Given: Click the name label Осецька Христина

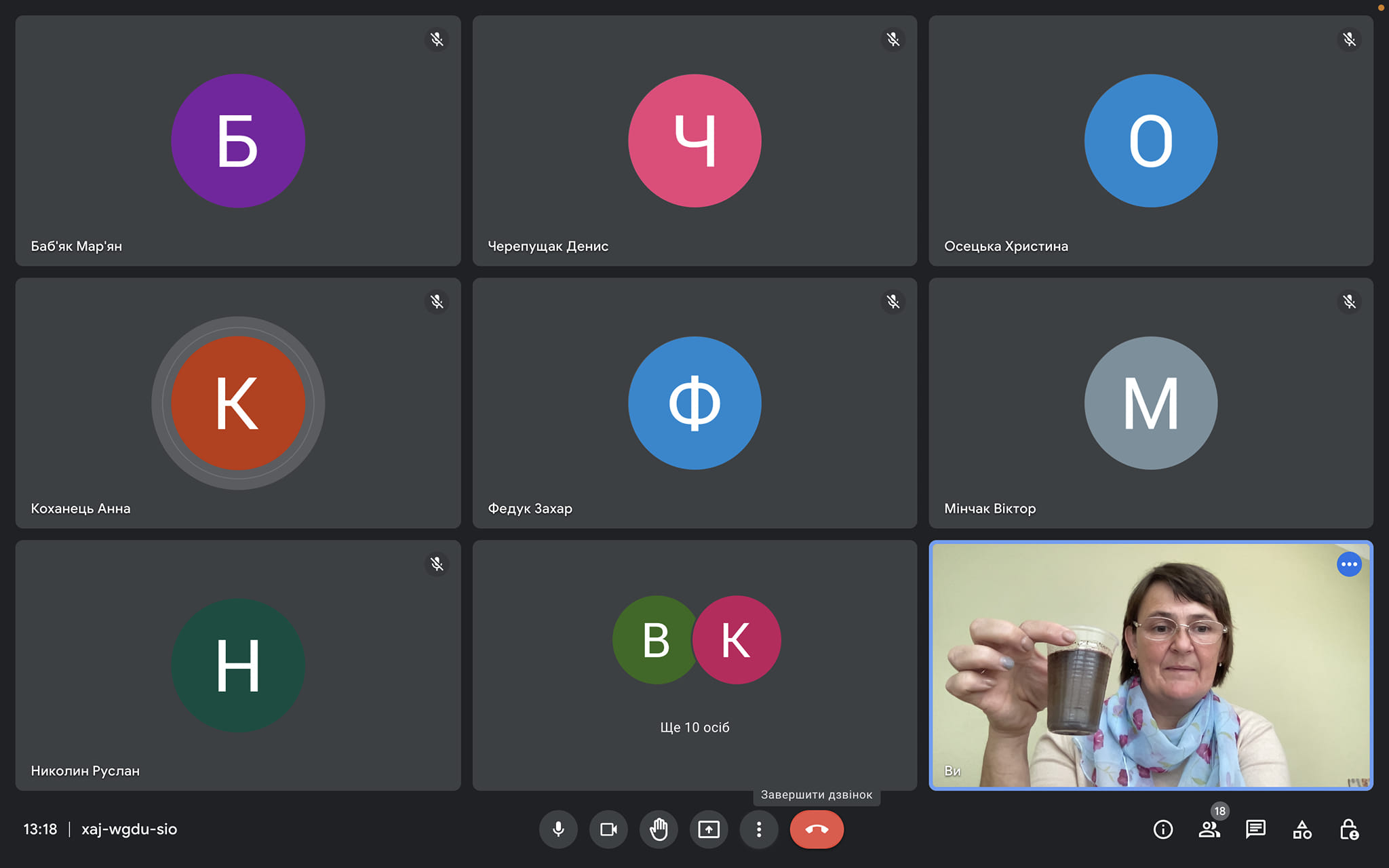Looking at the screenshot, I should point(1006,246).
